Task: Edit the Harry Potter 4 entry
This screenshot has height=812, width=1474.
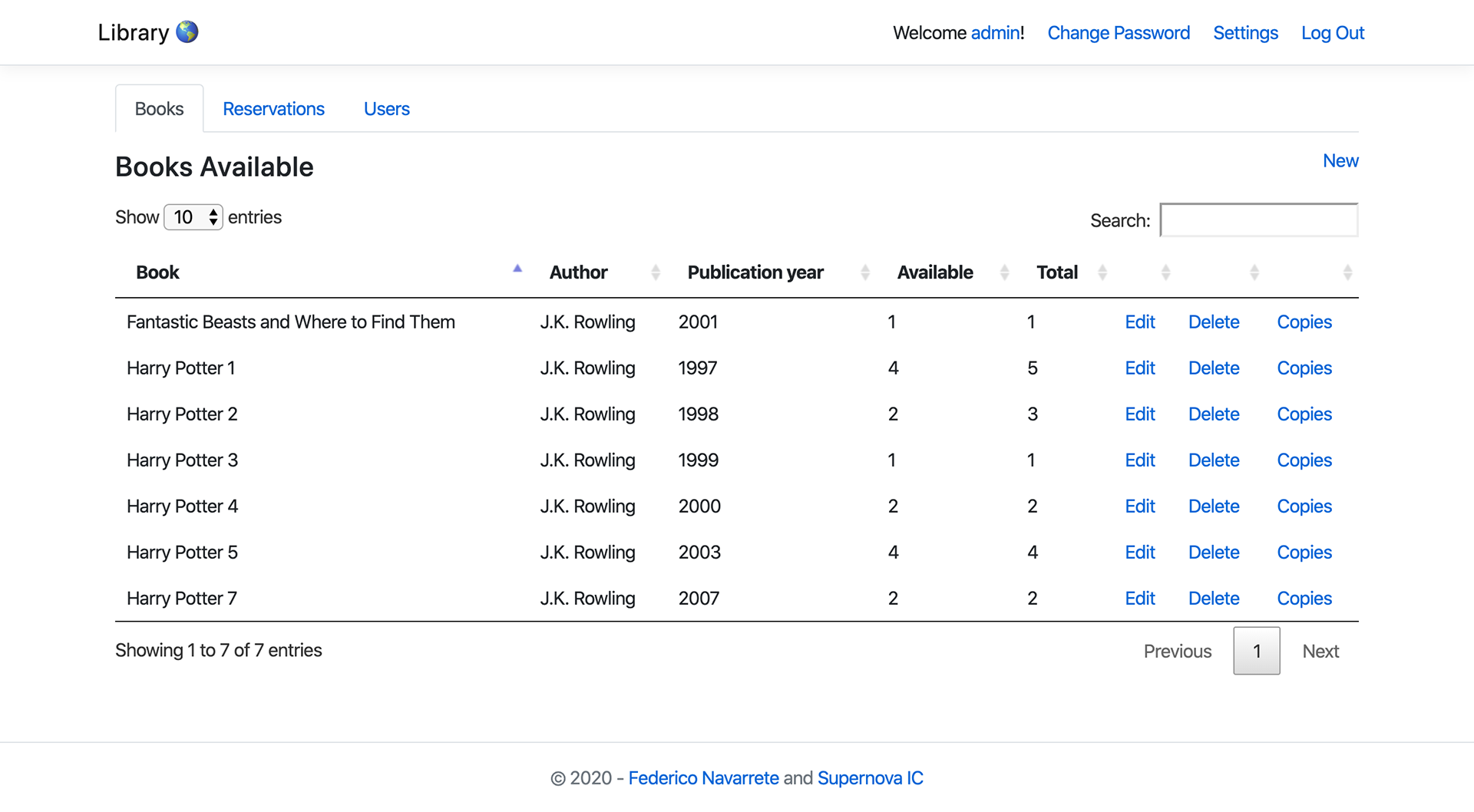Action: pos(1140,506)
